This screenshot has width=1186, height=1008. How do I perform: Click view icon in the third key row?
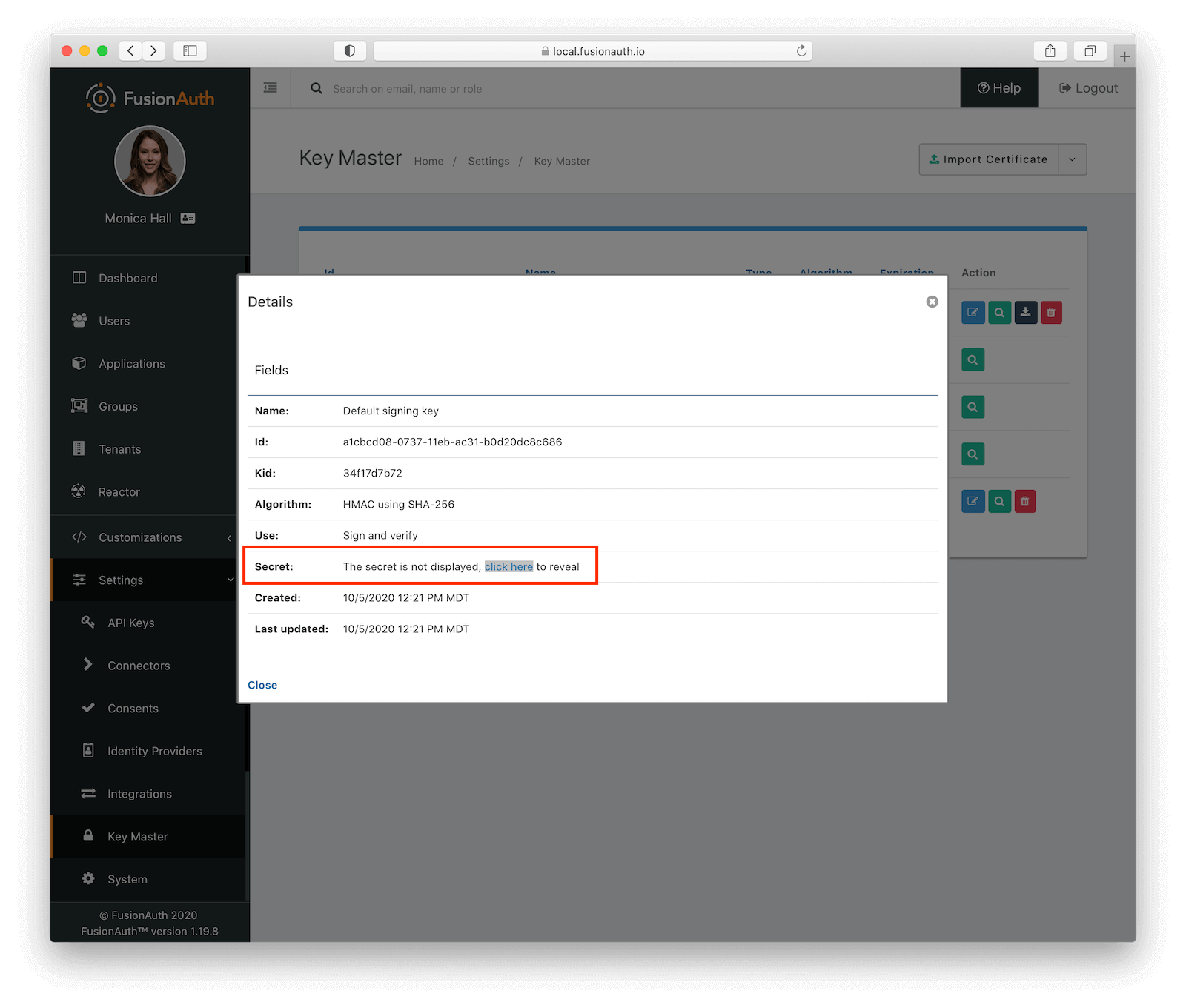(x=973, y=407)
